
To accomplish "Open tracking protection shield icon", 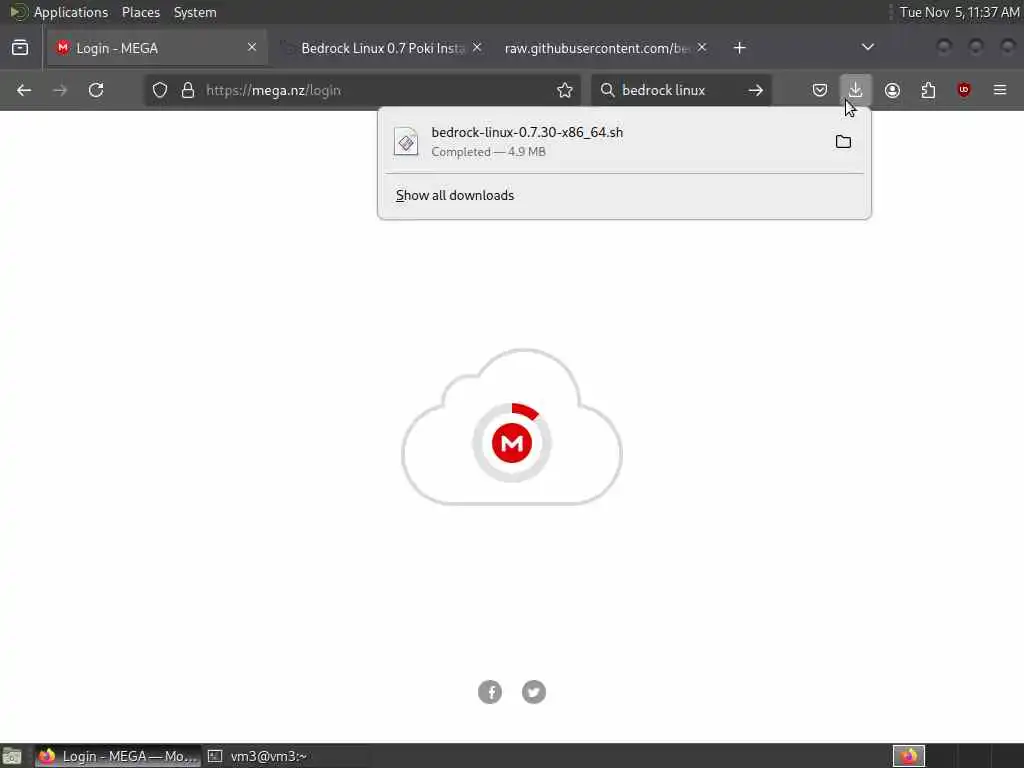I will 160,90.
